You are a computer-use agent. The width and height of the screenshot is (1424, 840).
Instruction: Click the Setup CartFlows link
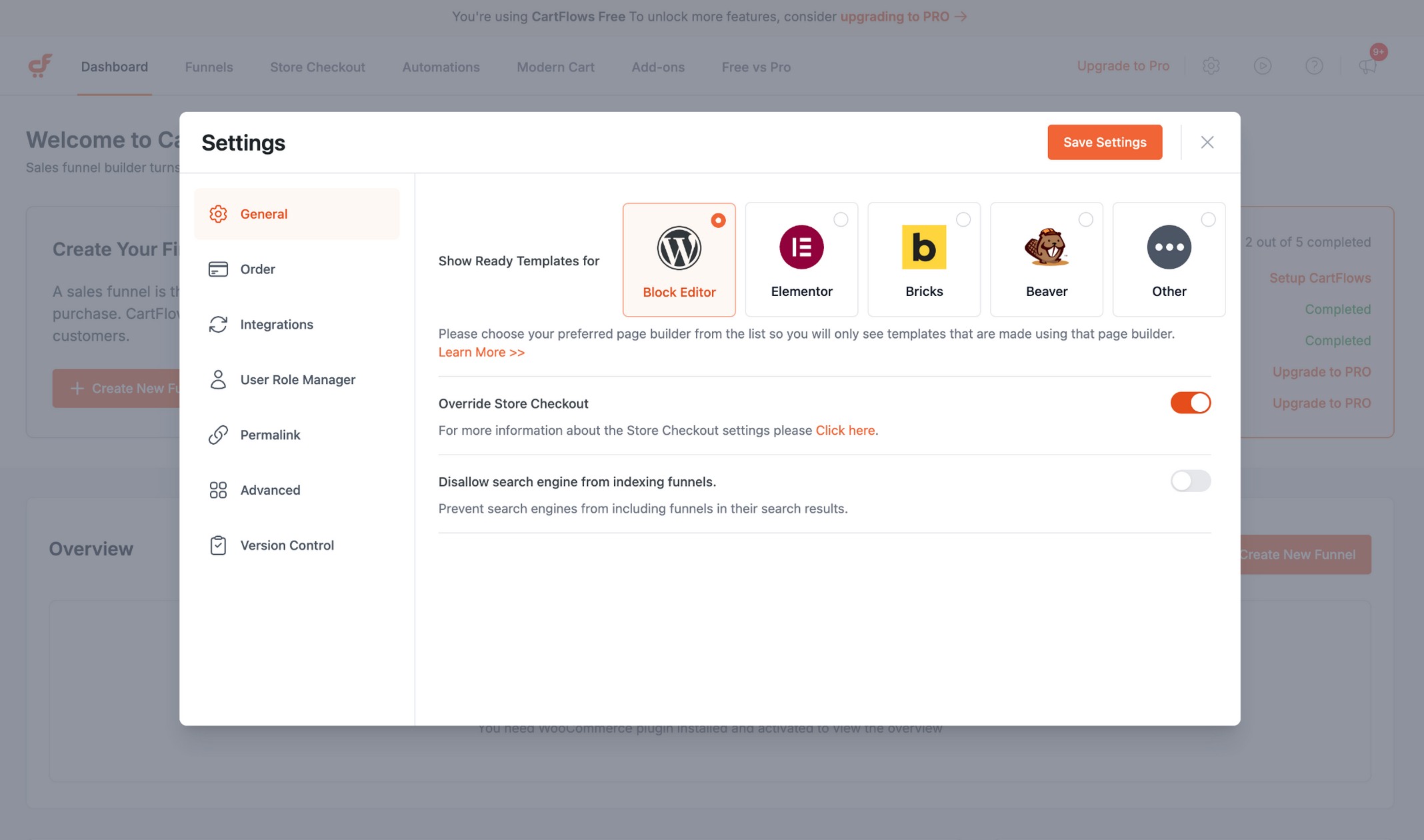click(x=1320, y=278)
